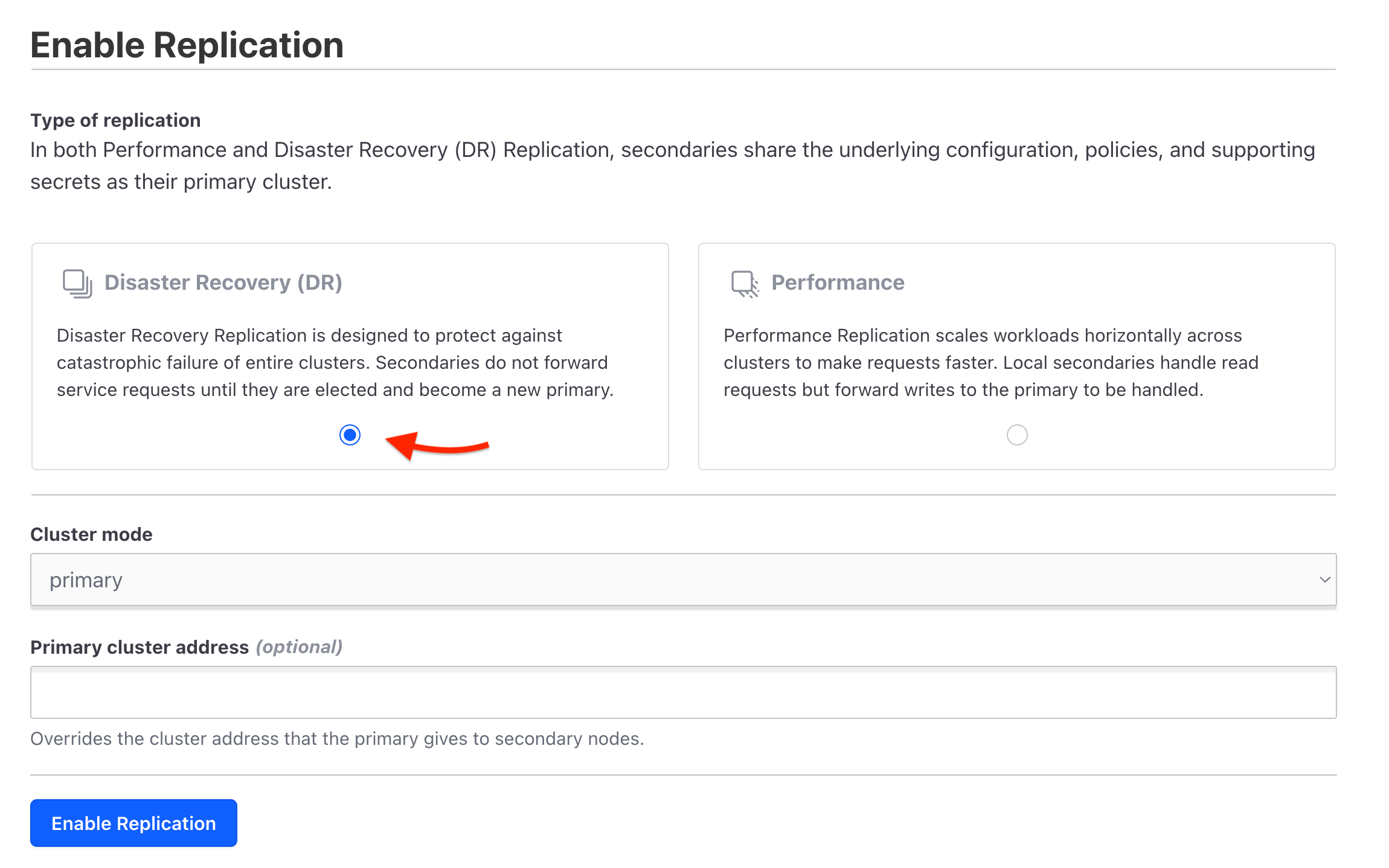The height and width of the screenshot is (868, 1389).
Task: Click the Disaster Recovery stacked-pages icon
Action: tap(76, 282)
